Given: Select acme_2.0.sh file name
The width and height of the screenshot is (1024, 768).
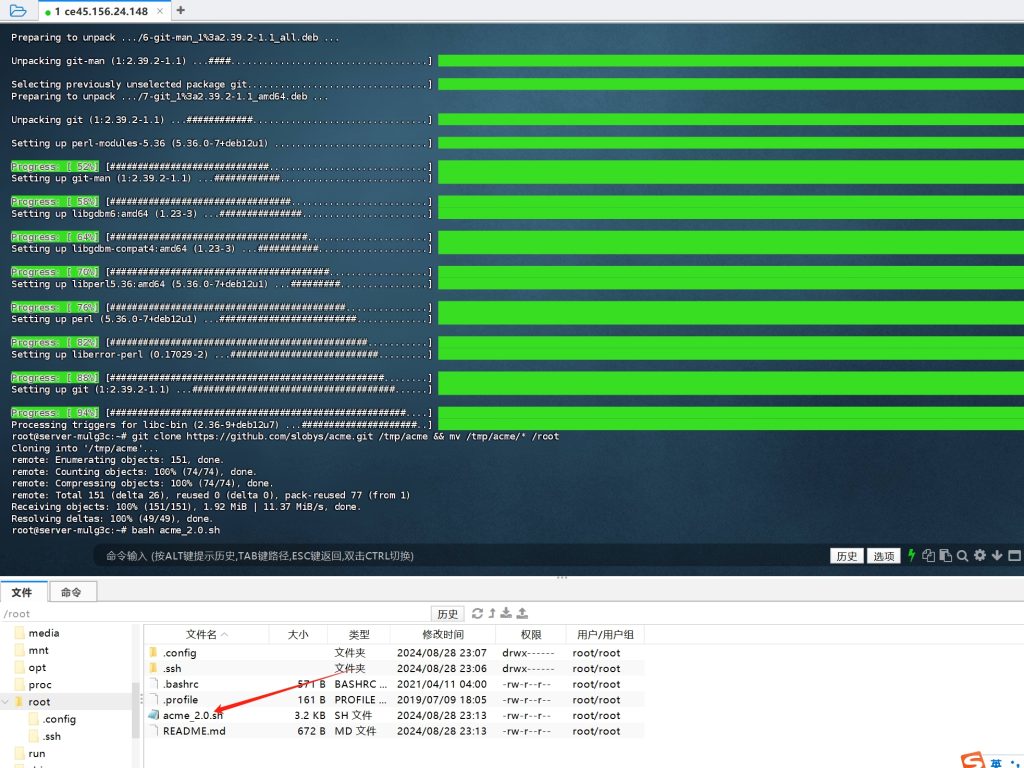Looking at the screenshot, I should point(193,715).
